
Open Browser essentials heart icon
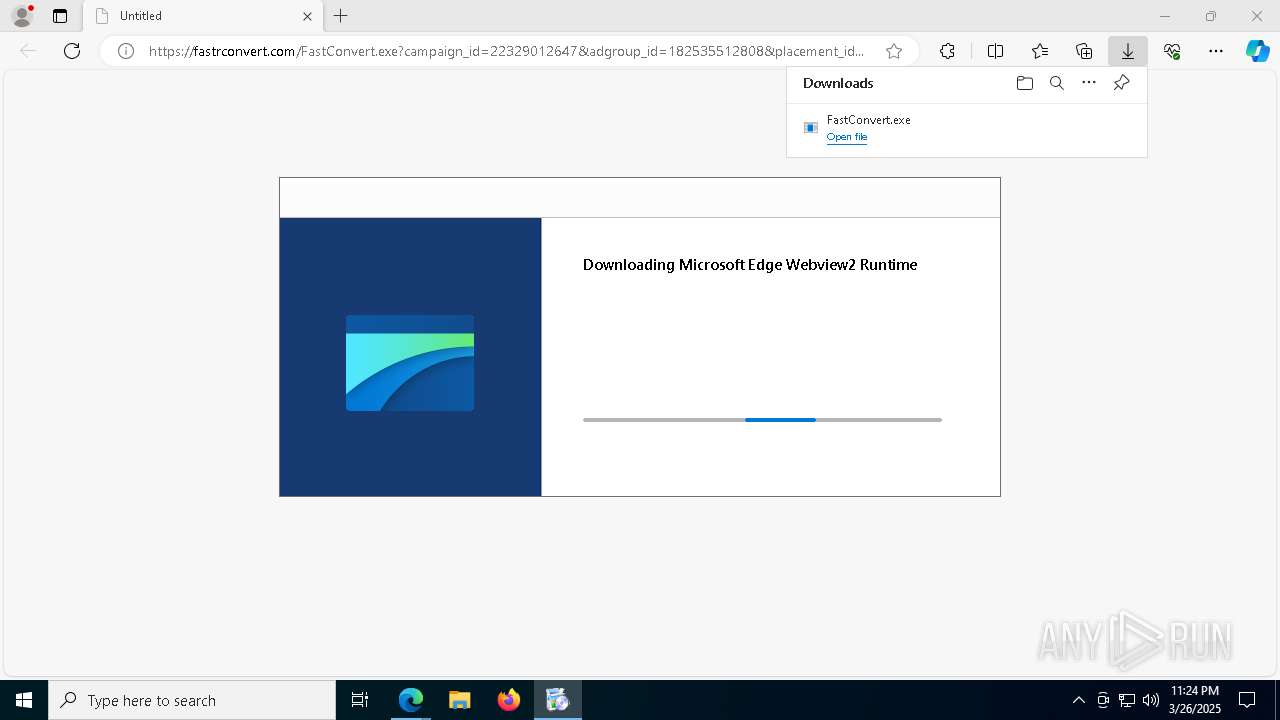click(1172, 51)
